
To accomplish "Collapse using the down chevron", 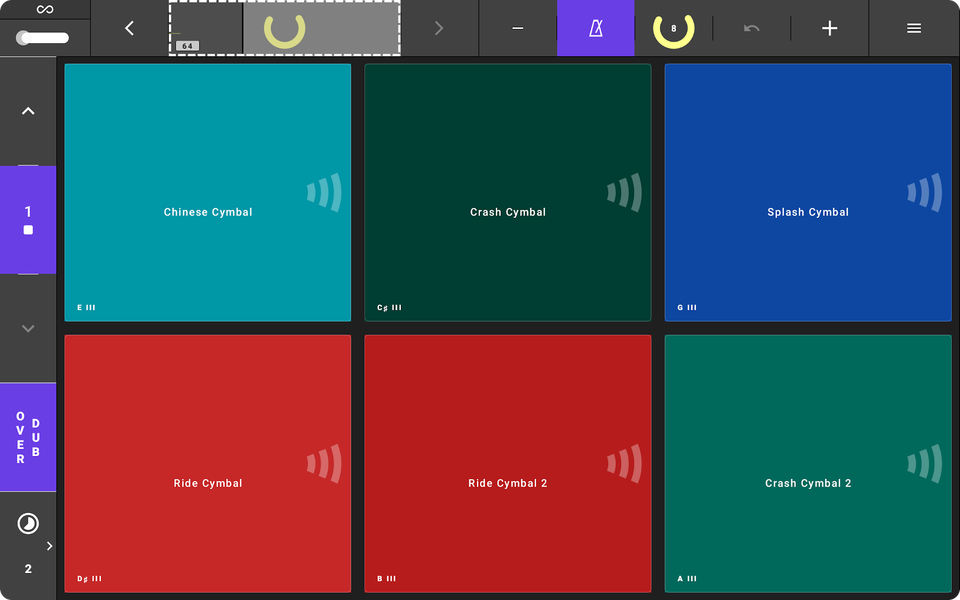I will [x=28, y=328].
